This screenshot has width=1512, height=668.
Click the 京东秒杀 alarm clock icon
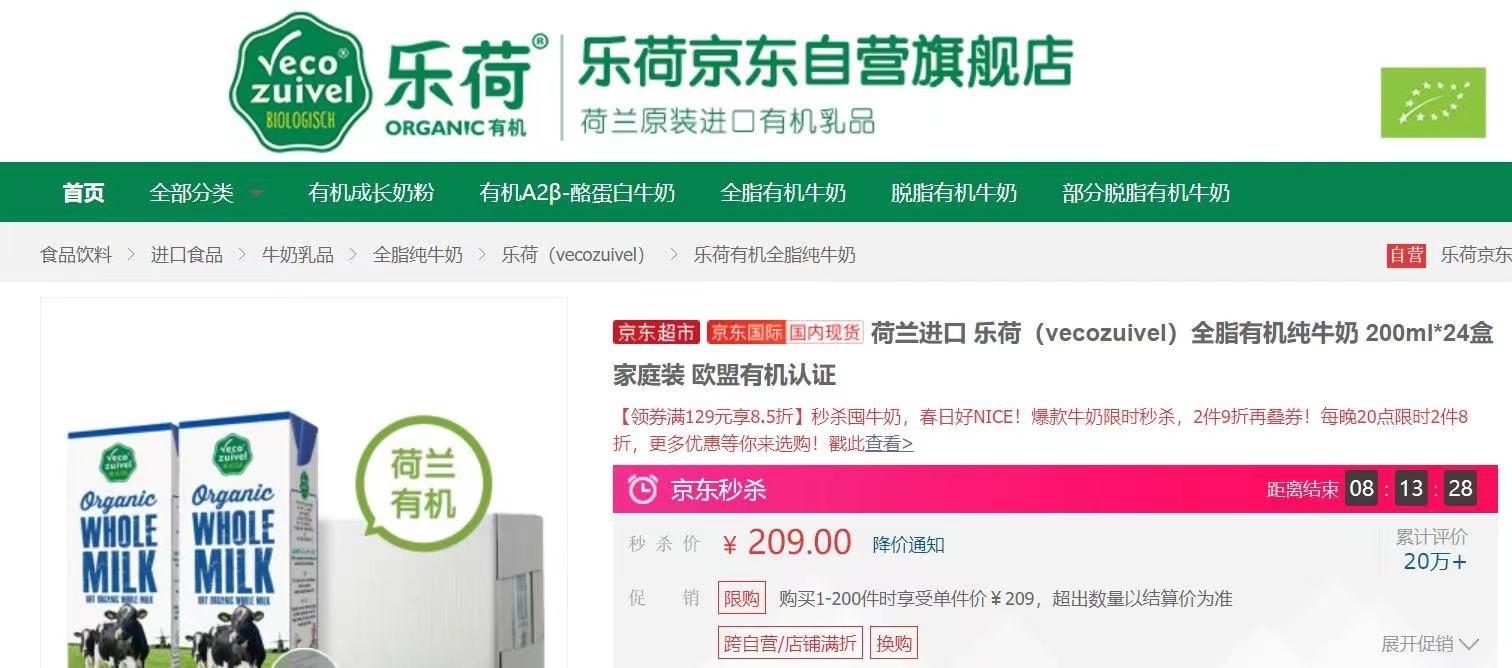click(x=643, y=489)
